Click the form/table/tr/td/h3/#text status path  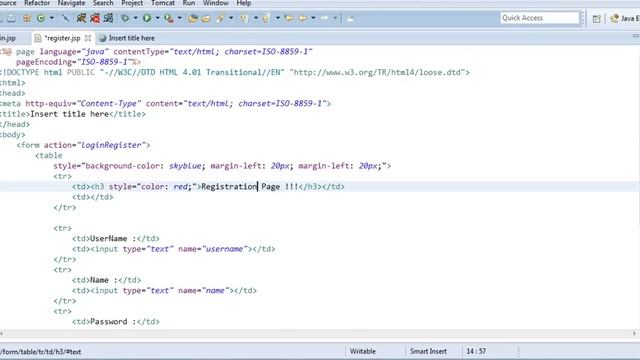[x=41, y=351]
